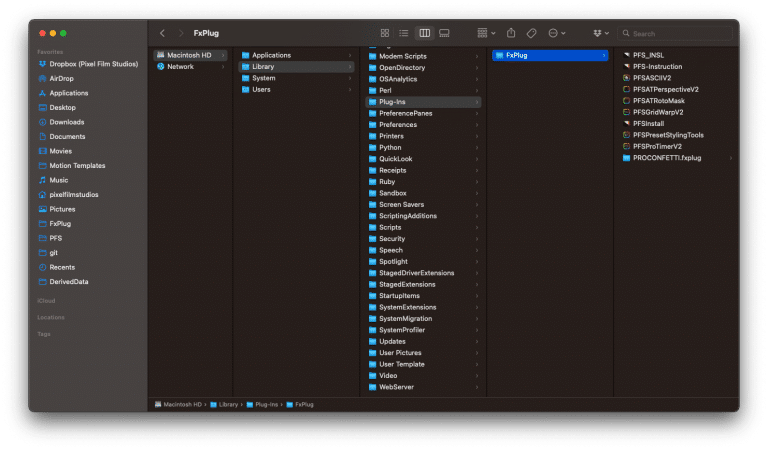The width and height of the screenshot is (768, 450).
Task: Expand the QuickLook folder chevron
Action: pyautogui.click(x=477, y=159)
